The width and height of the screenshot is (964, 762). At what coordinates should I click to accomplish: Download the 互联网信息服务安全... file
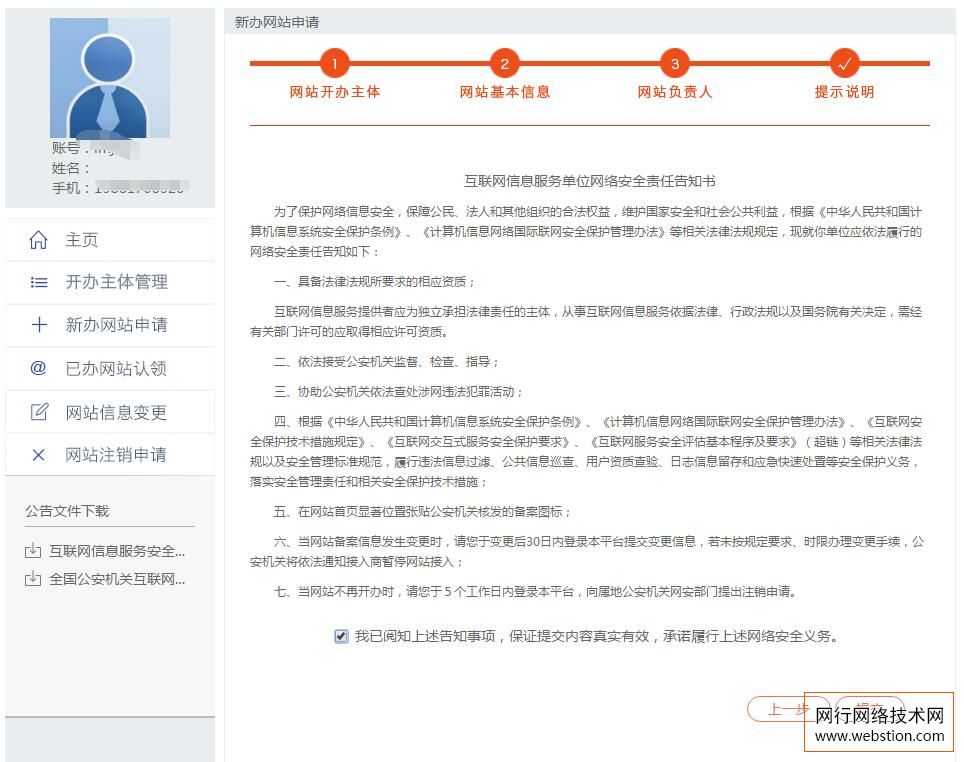point(105,551)
